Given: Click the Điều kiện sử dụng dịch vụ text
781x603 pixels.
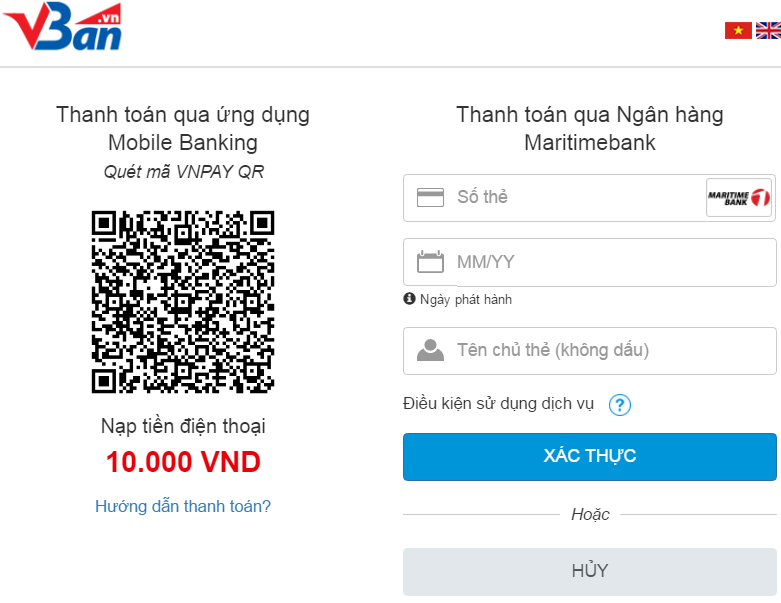Looking at the screenshot, I should click(x=498, y=404).
